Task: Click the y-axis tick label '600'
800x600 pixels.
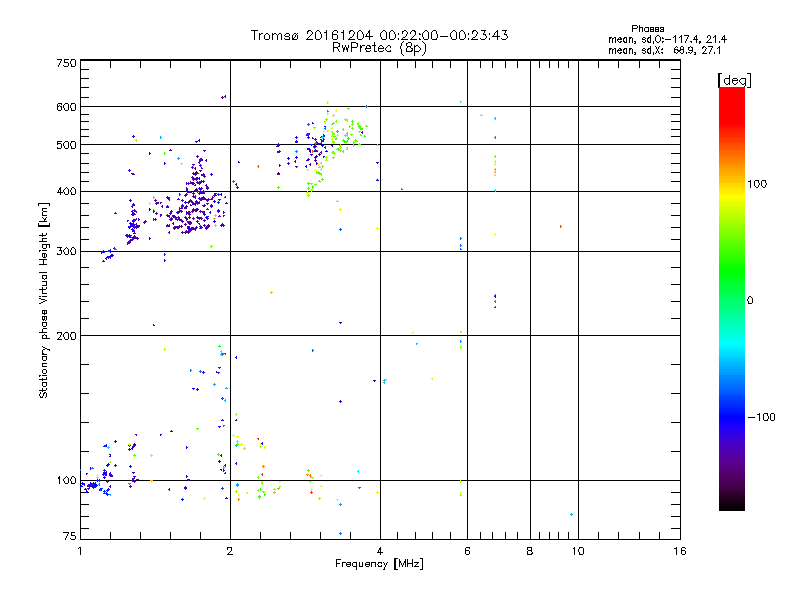Action: 66,107
